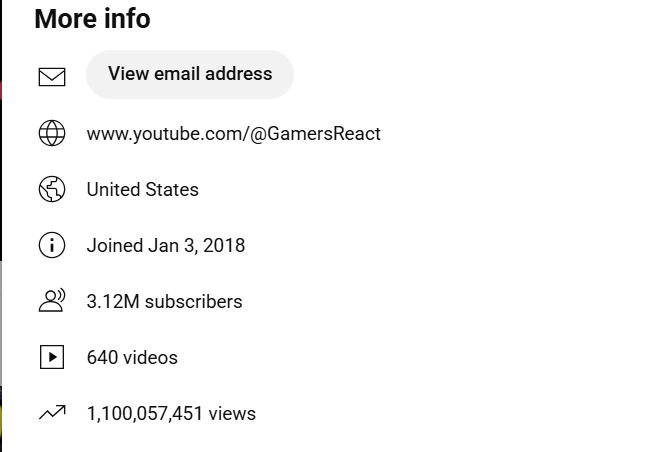This screenshot has width=666, height=452.
Task: Open the www.youtube.com/@GamersReact link
Action: click(x=233, y=133)
